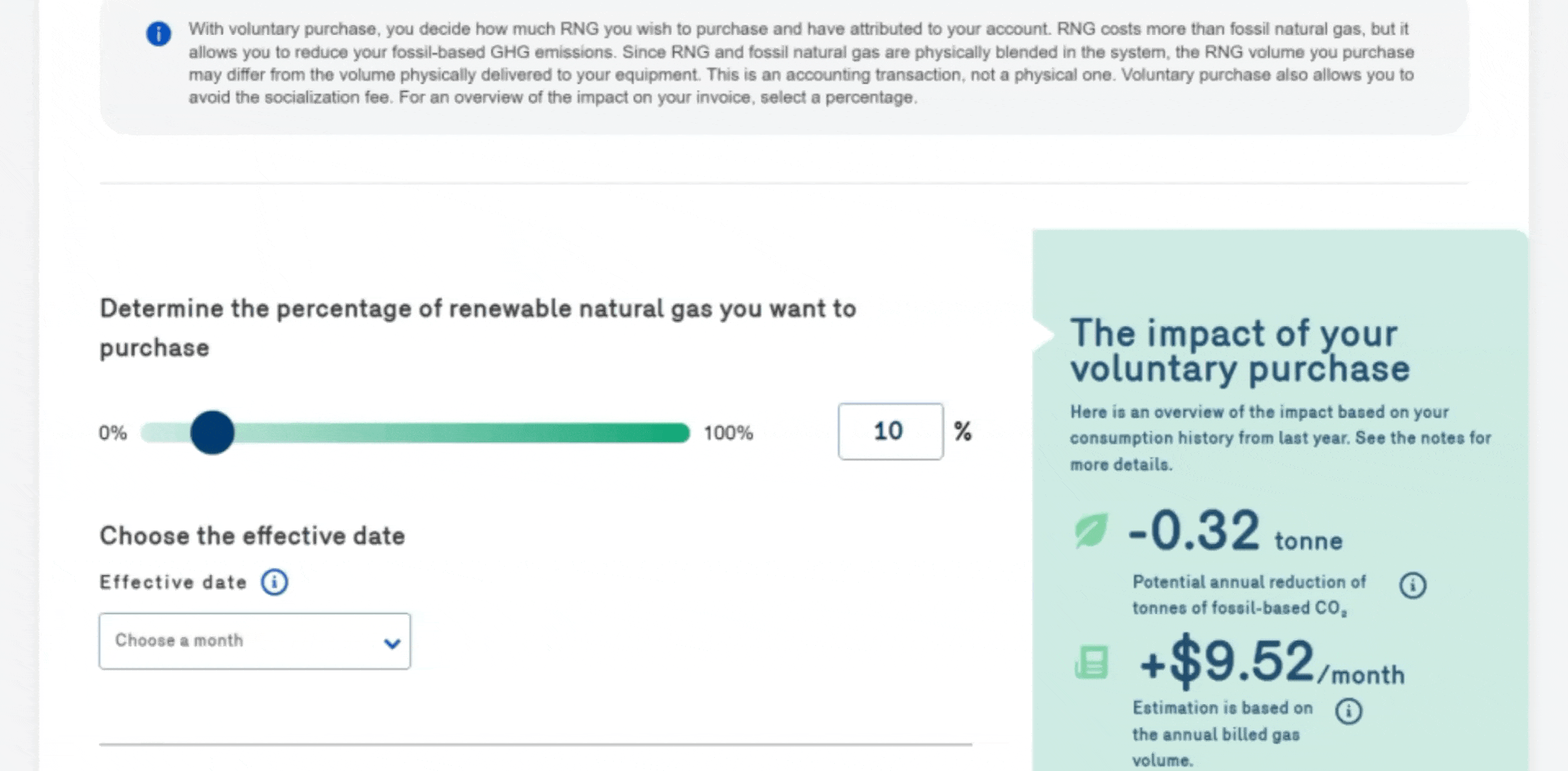Click the blue info icon in the top banner
This screenshot has height=771, width=1568.
[159, 33]
